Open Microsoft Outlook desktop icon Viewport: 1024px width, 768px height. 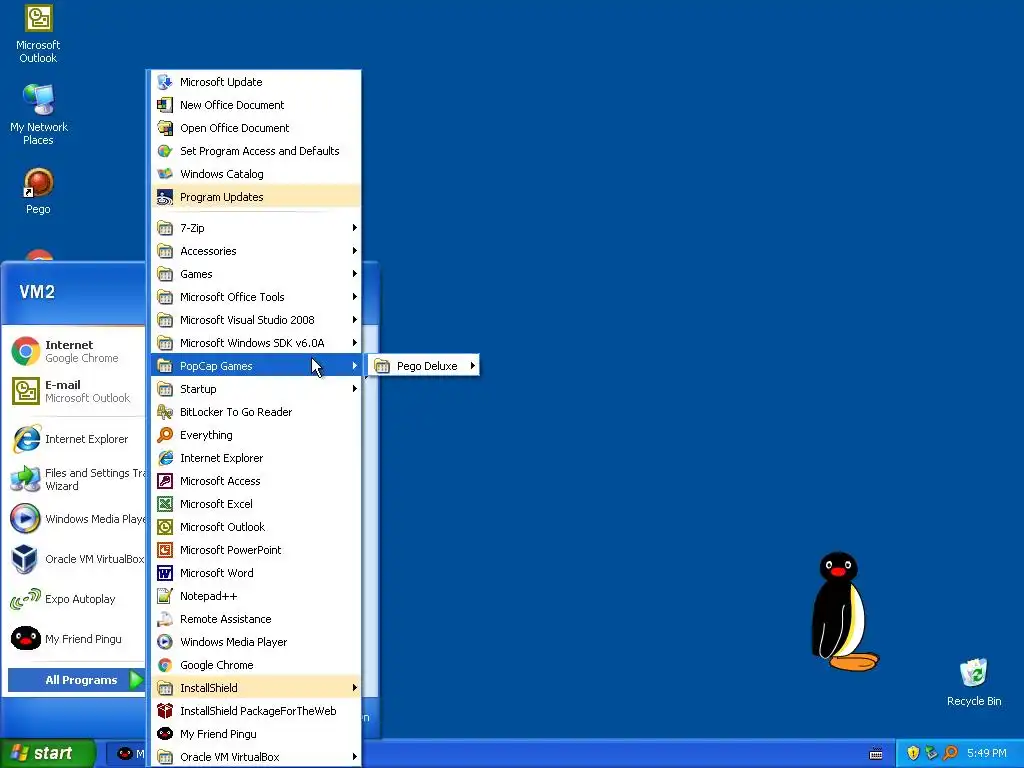pos(38,34)
